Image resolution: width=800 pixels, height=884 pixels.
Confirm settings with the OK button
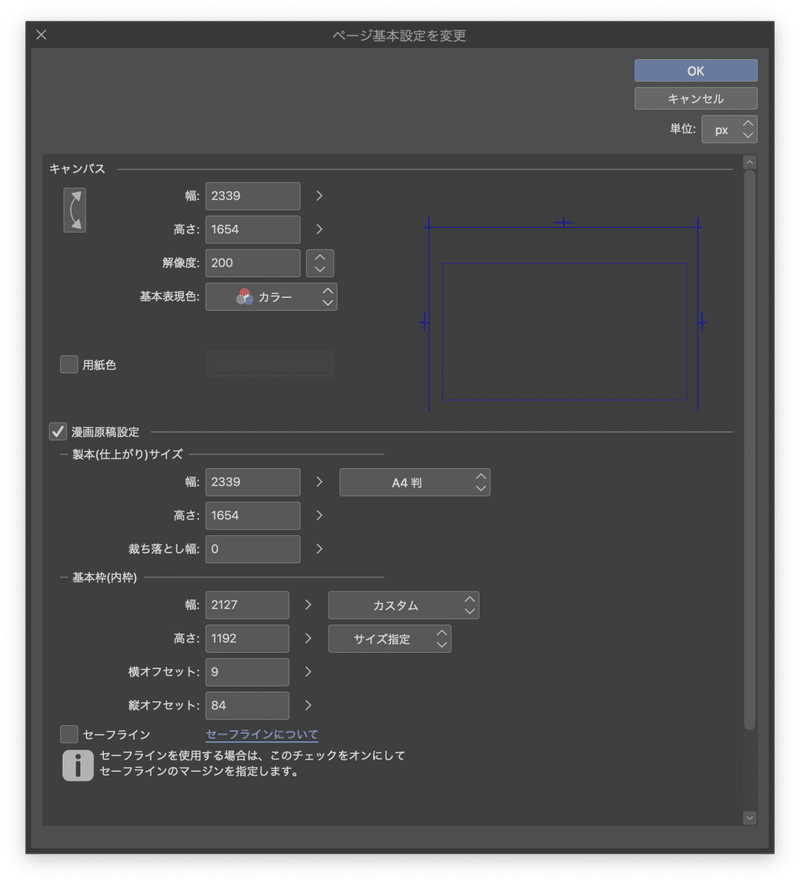pyautogui.click(x=694, y=70)
